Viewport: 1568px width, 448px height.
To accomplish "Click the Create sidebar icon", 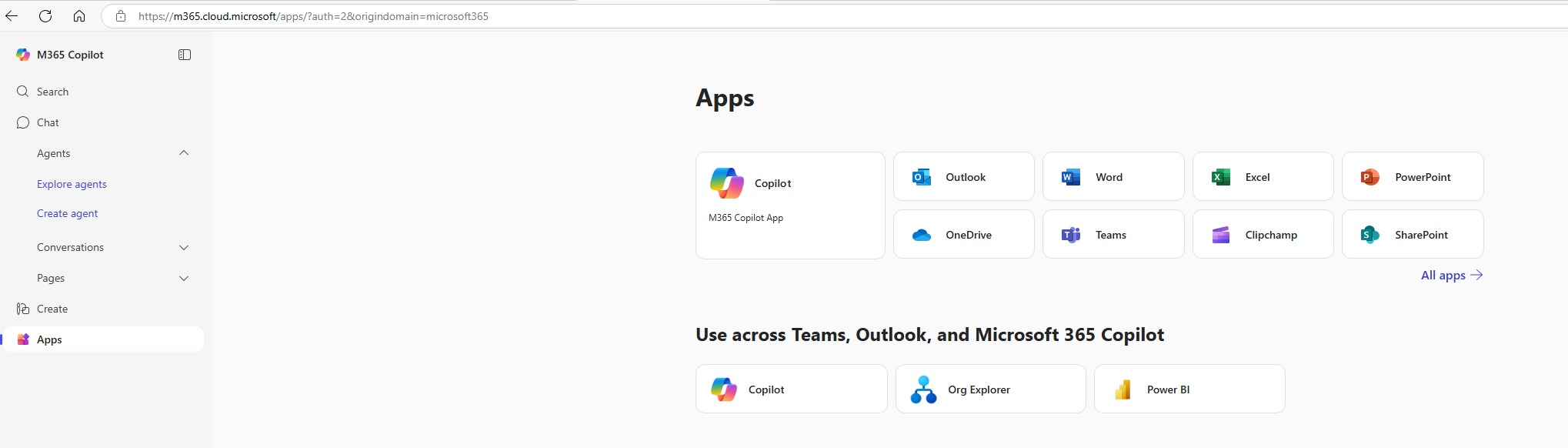I will coord(22,309).
